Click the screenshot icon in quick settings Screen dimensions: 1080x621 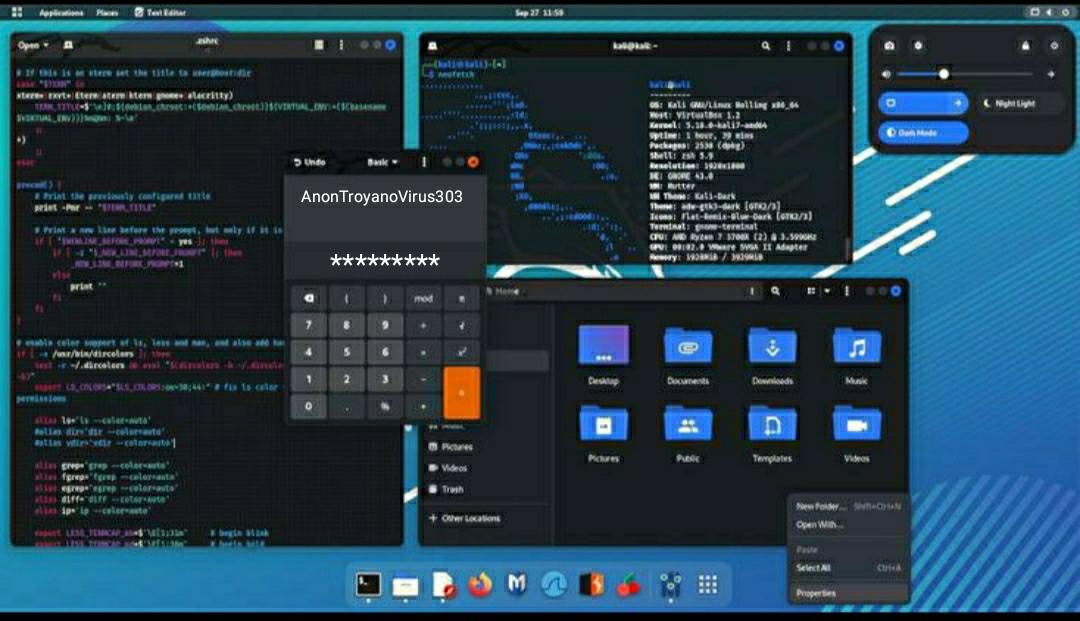pyautogui.click(x=889, y=45)
